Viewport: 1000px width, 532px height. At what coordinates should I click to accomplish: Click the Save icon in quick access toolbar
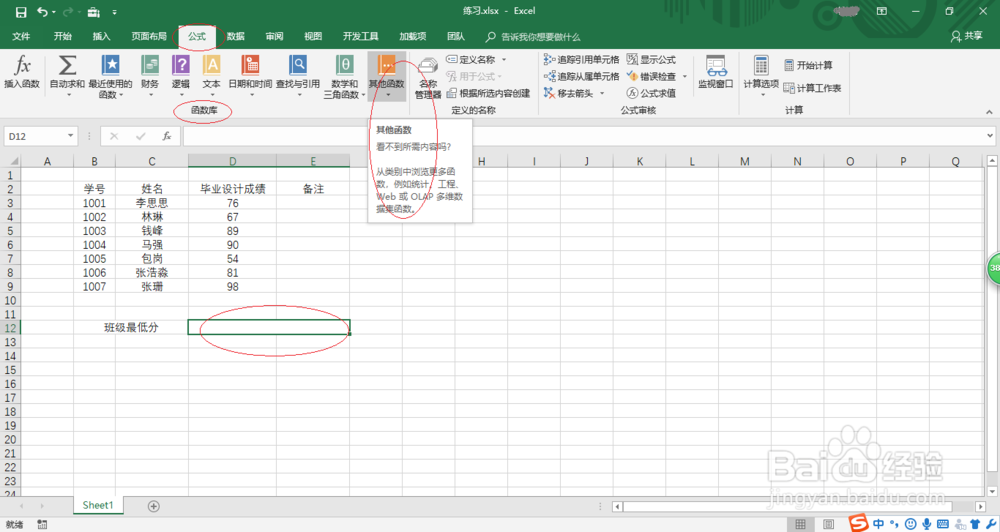(21, 11)
